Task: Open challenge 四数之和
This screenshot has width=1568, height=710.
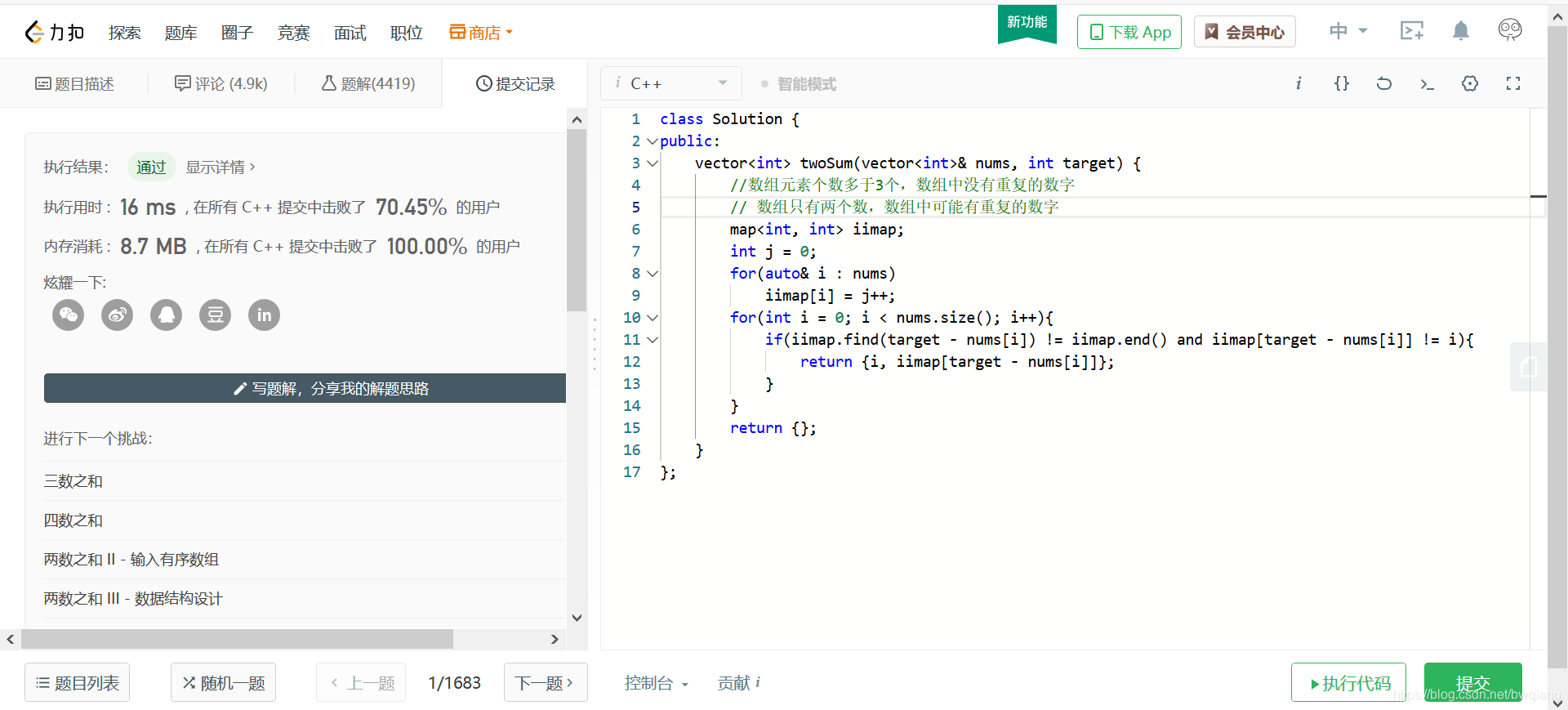Action: pos(73,520)
